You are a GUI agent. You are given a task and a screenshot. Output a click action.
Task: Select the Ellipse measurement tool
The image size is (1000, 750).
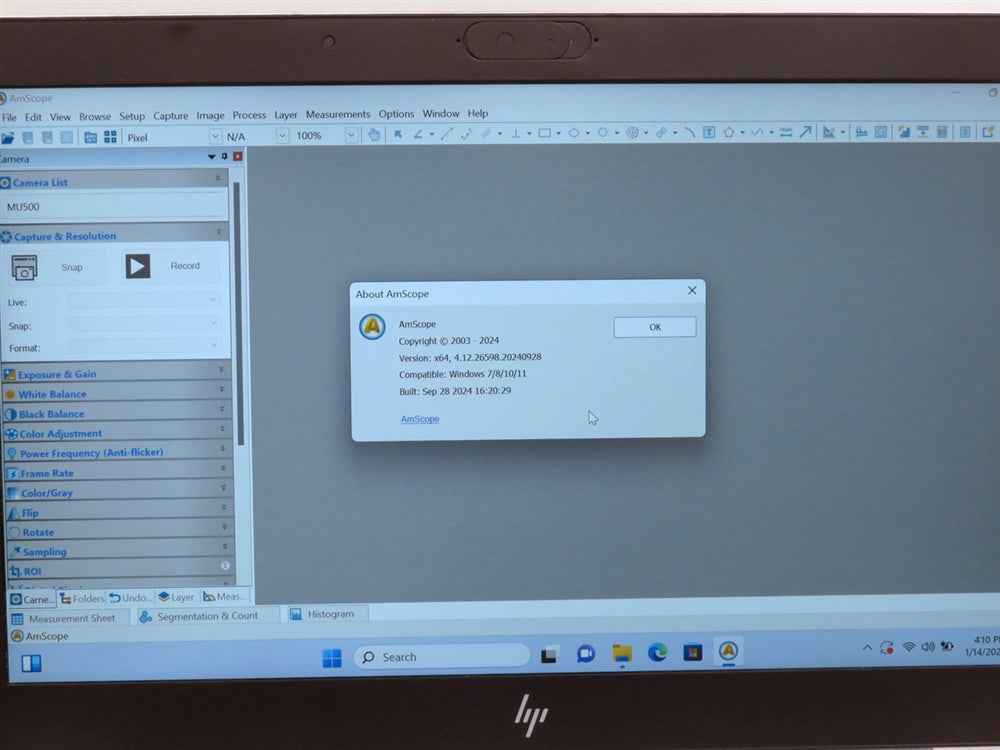(573, 133)
